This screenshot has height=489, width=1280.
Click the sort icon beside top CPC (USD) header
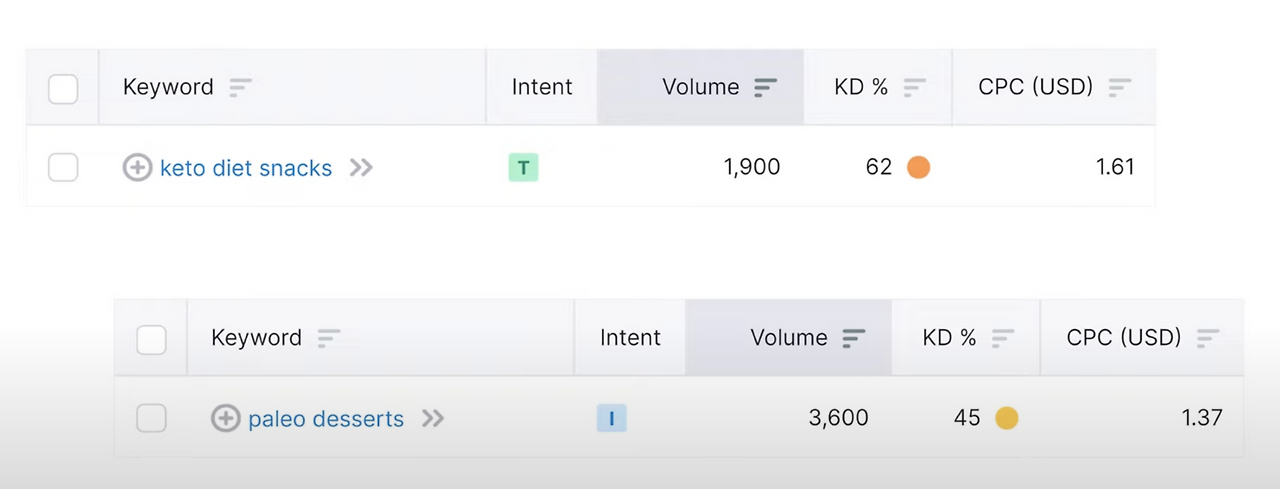[1120, 88]
